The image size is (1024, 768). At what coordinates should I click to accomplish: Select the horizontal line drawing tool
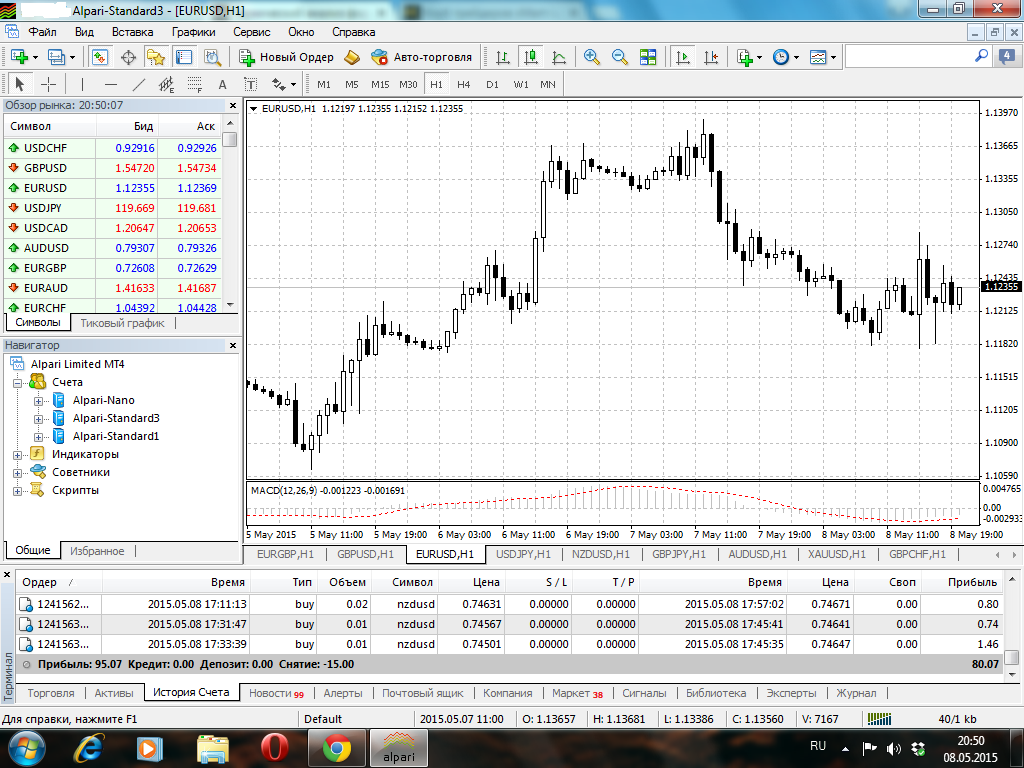pyautogui.click(x=111, y=84)
